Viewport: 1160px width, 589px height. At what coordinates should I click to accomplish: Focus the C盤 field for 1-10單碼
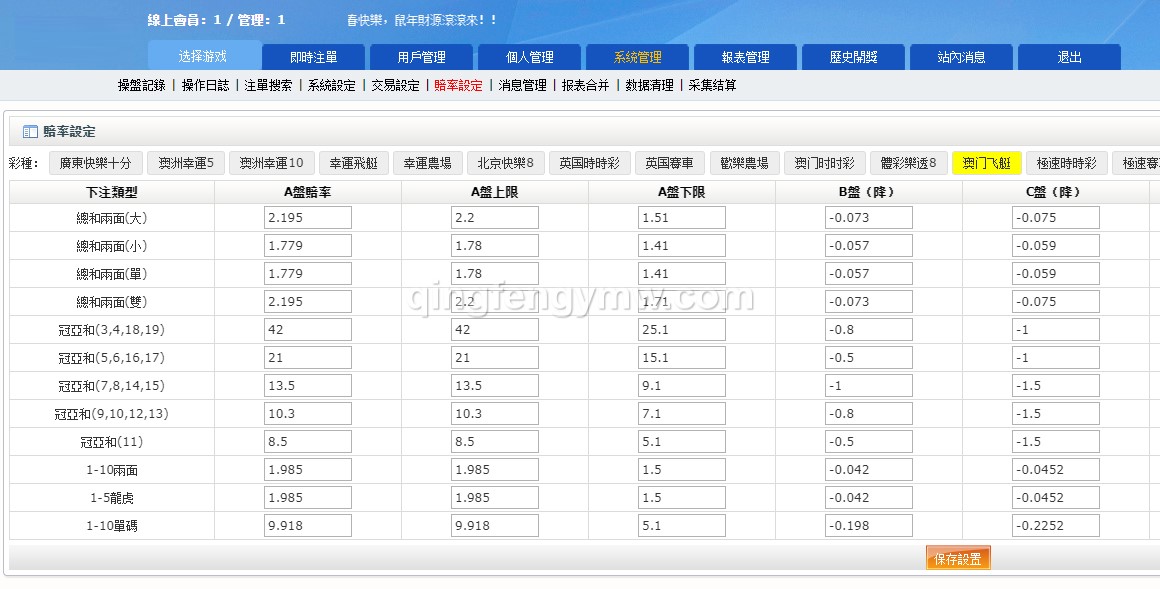tap(1055, 526)
